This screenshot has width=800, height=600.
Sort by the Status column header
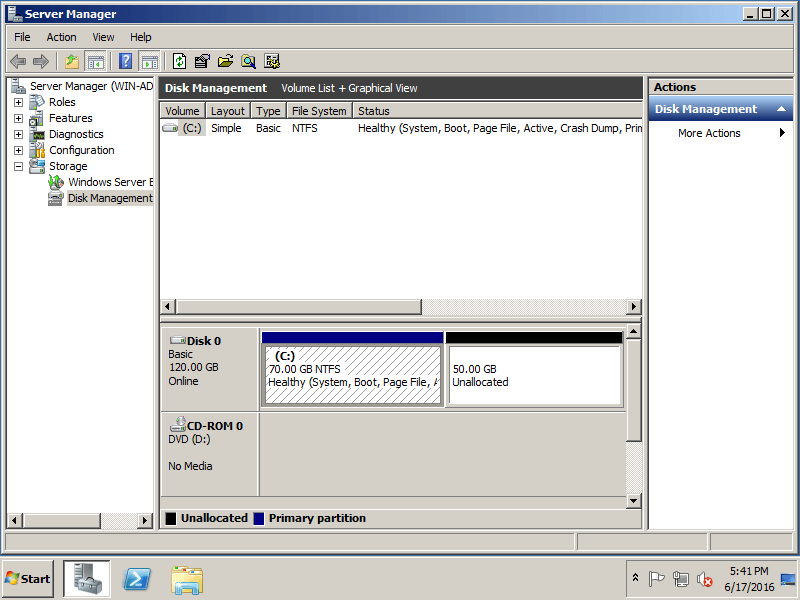(x=497, y=111)
